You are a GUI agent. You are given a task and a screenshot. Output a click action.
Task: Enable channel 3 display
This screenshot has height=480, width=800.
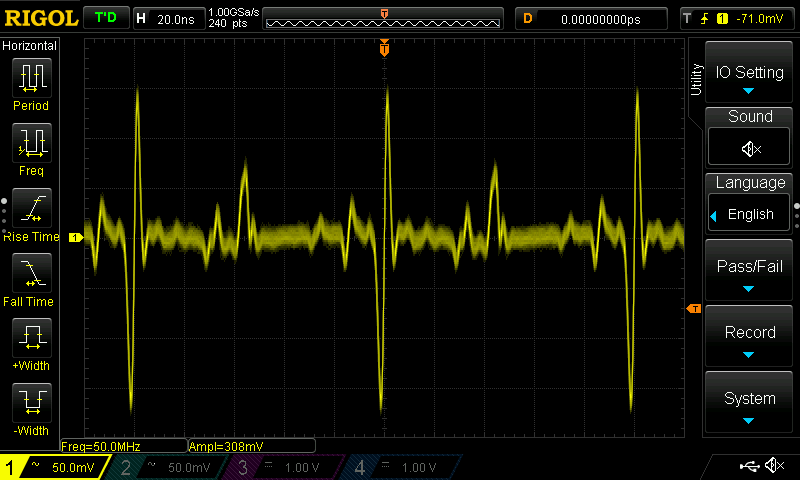[x=282, y=467]
